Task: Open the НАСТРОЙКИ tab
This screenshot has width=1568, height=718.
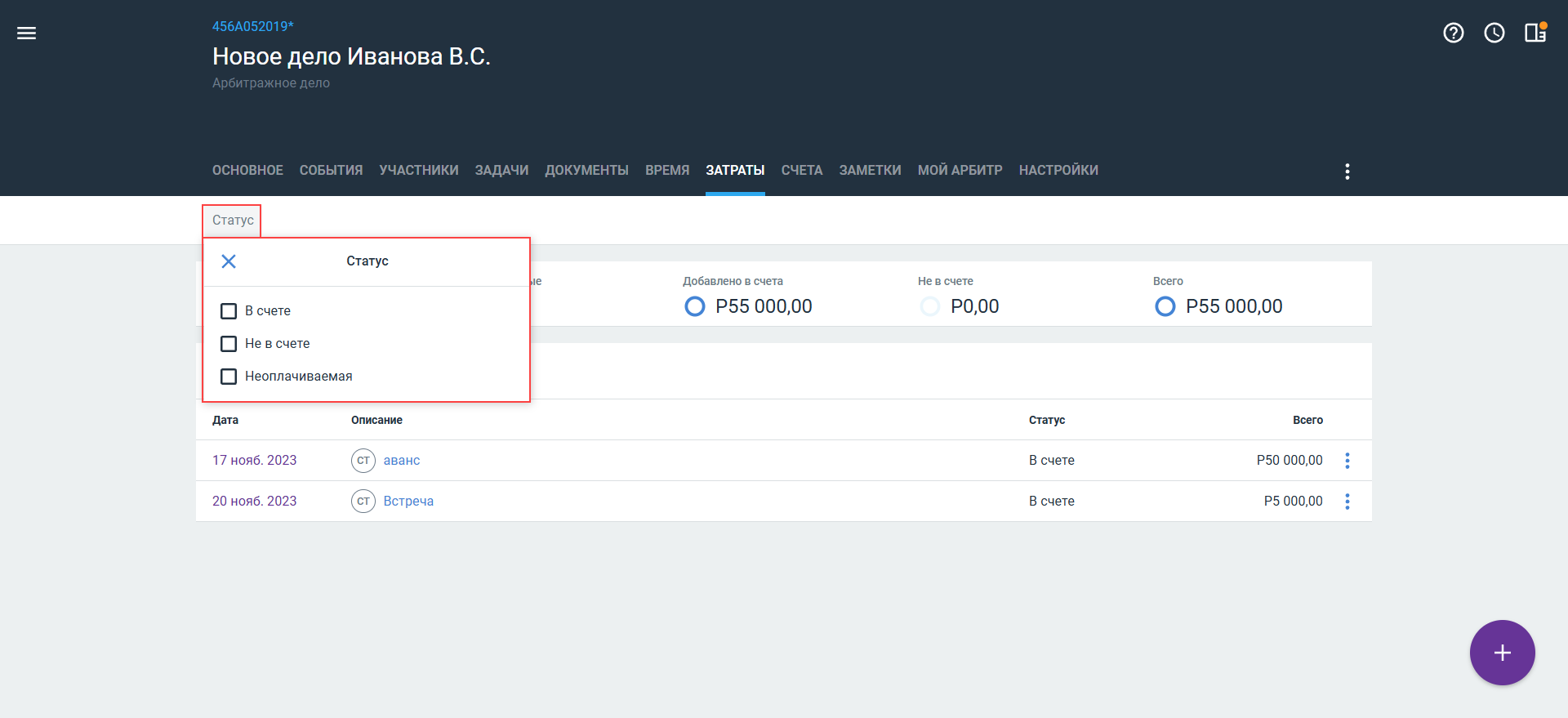Action: tap(1058, 171)
